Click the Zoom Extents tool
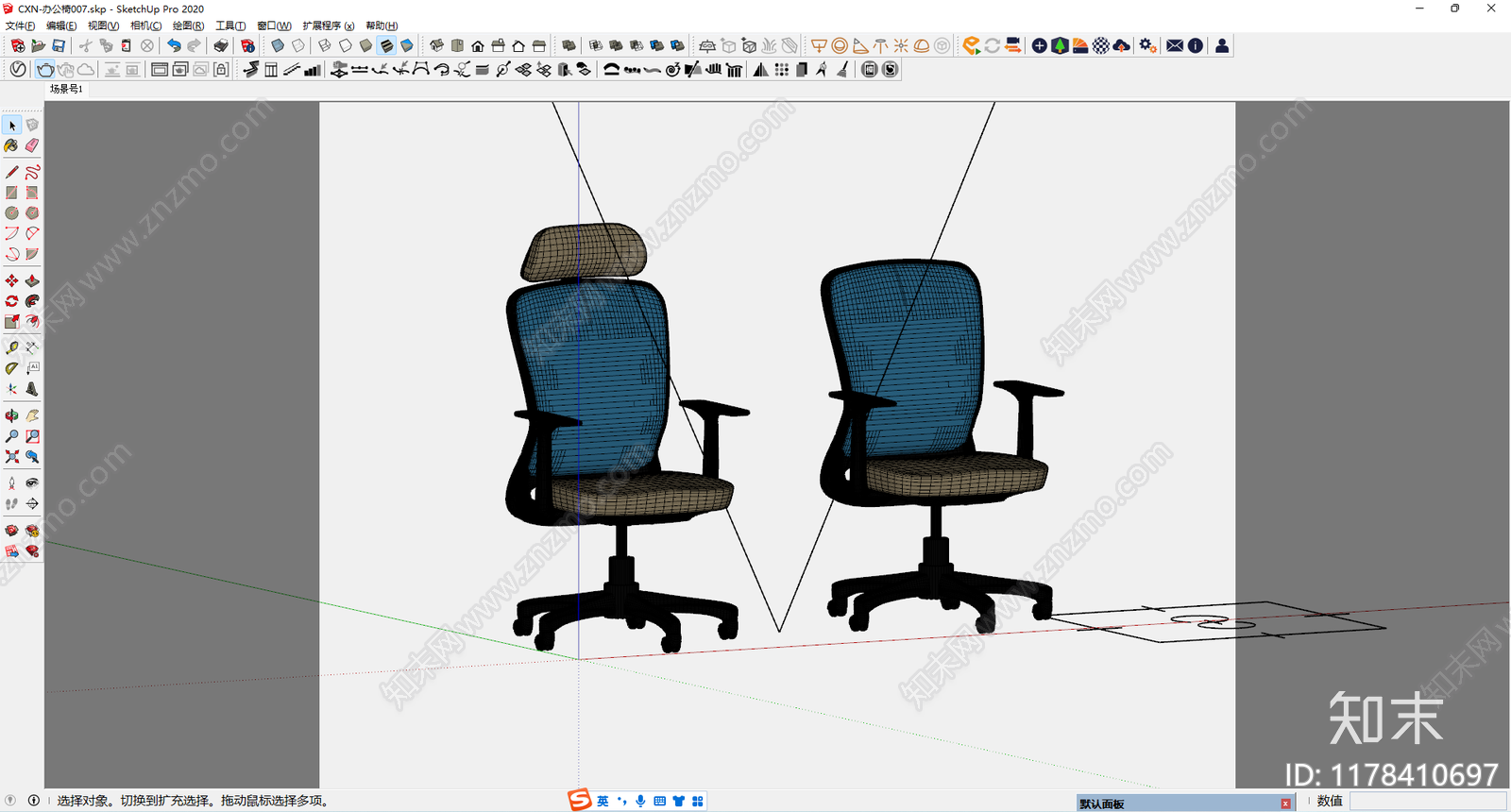1511x812 pixels. point(11,456)
